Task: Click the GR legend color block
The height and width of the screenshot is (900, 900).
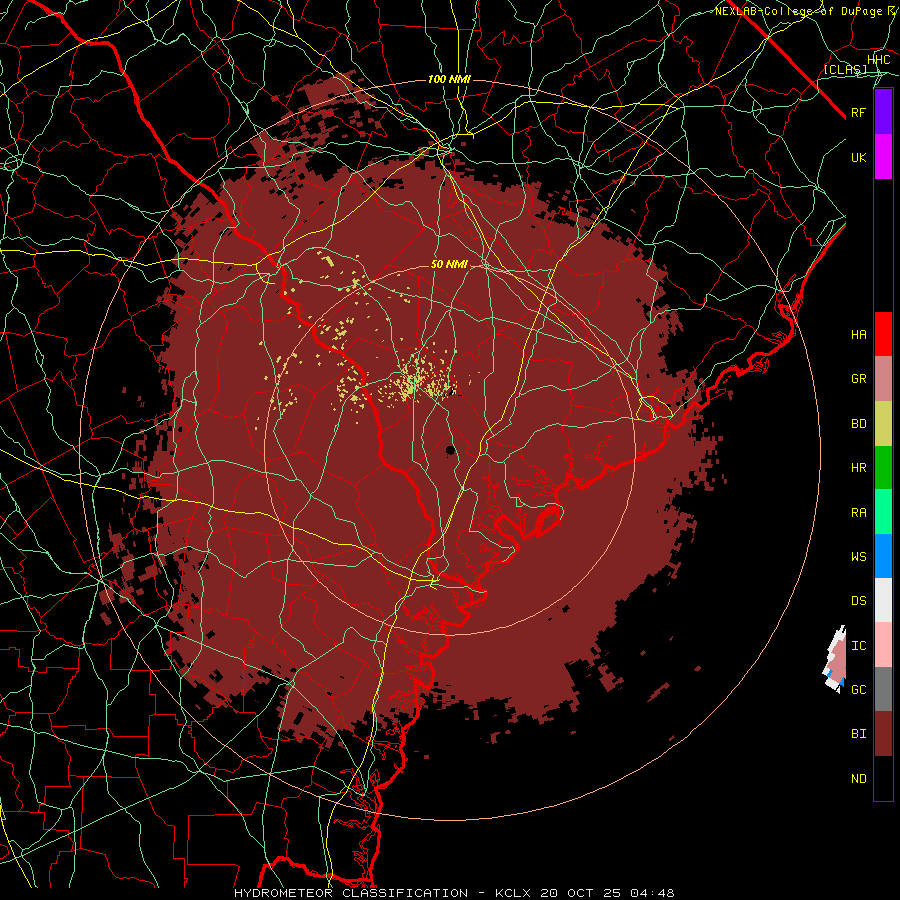Action: click(883, 379)
